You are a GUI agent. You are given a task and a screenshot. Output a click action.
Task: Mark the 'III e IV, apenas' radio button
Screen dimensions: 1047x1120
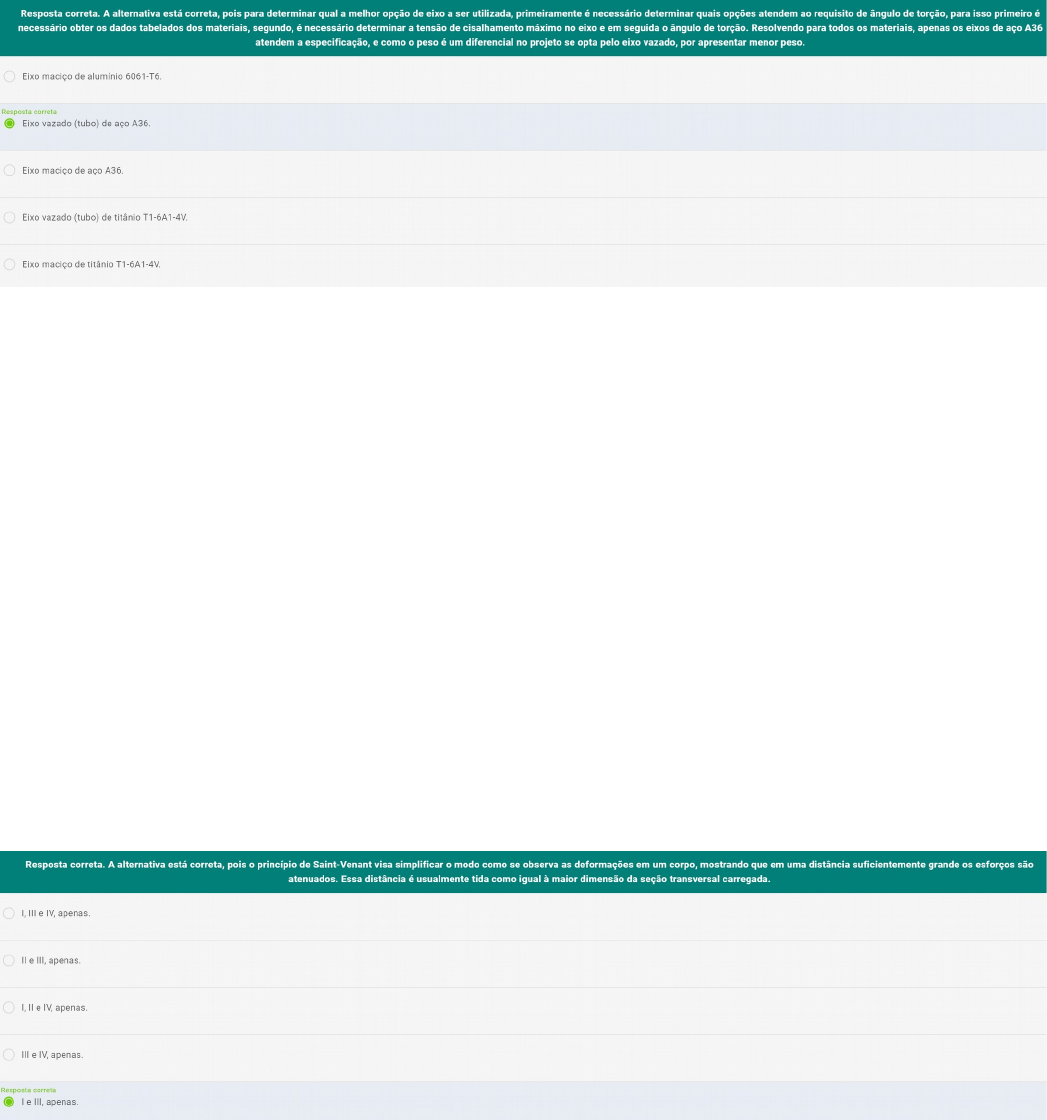[10, 1054]
